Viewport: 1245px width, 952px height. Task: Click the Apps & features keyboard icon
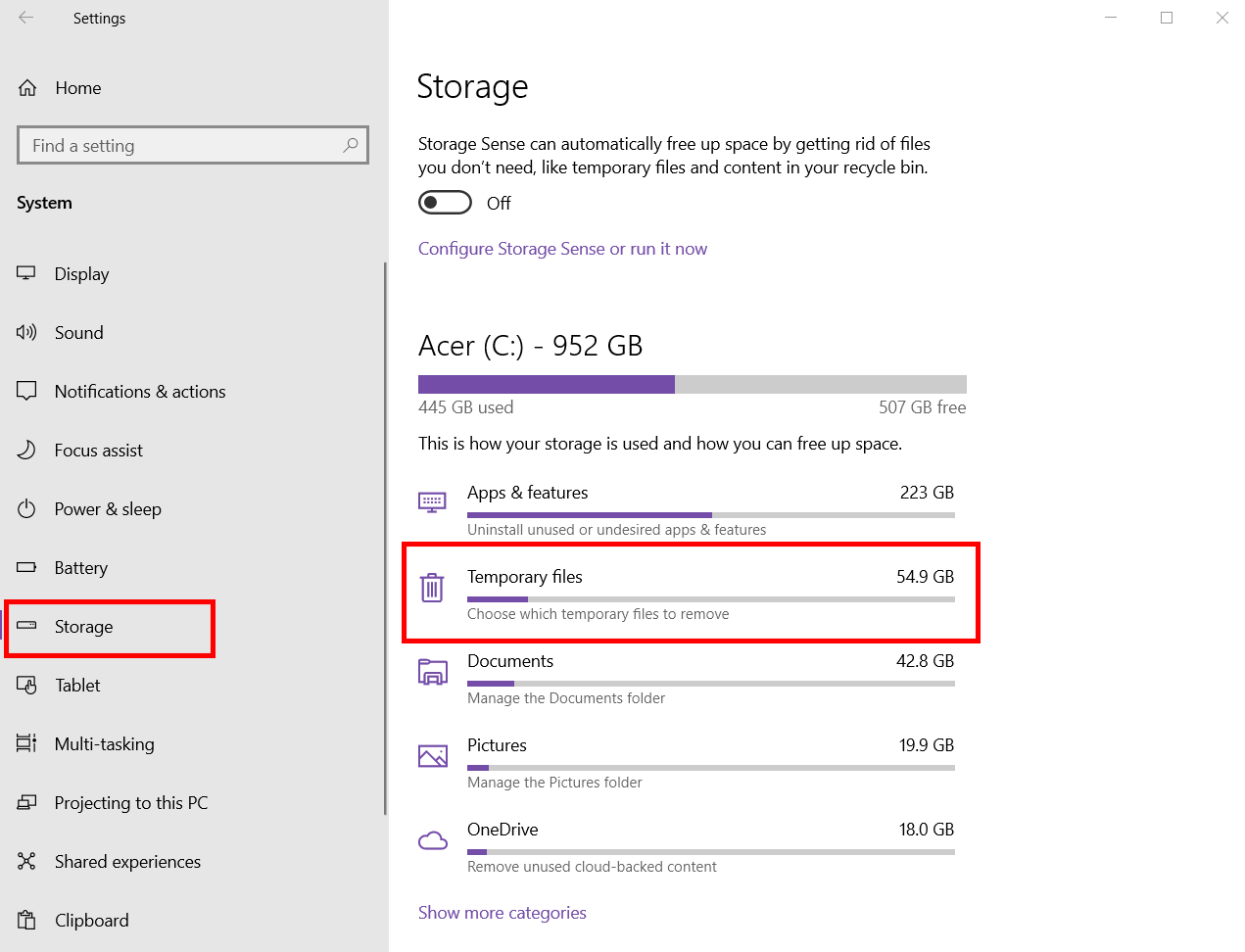(x=432, y=502)
